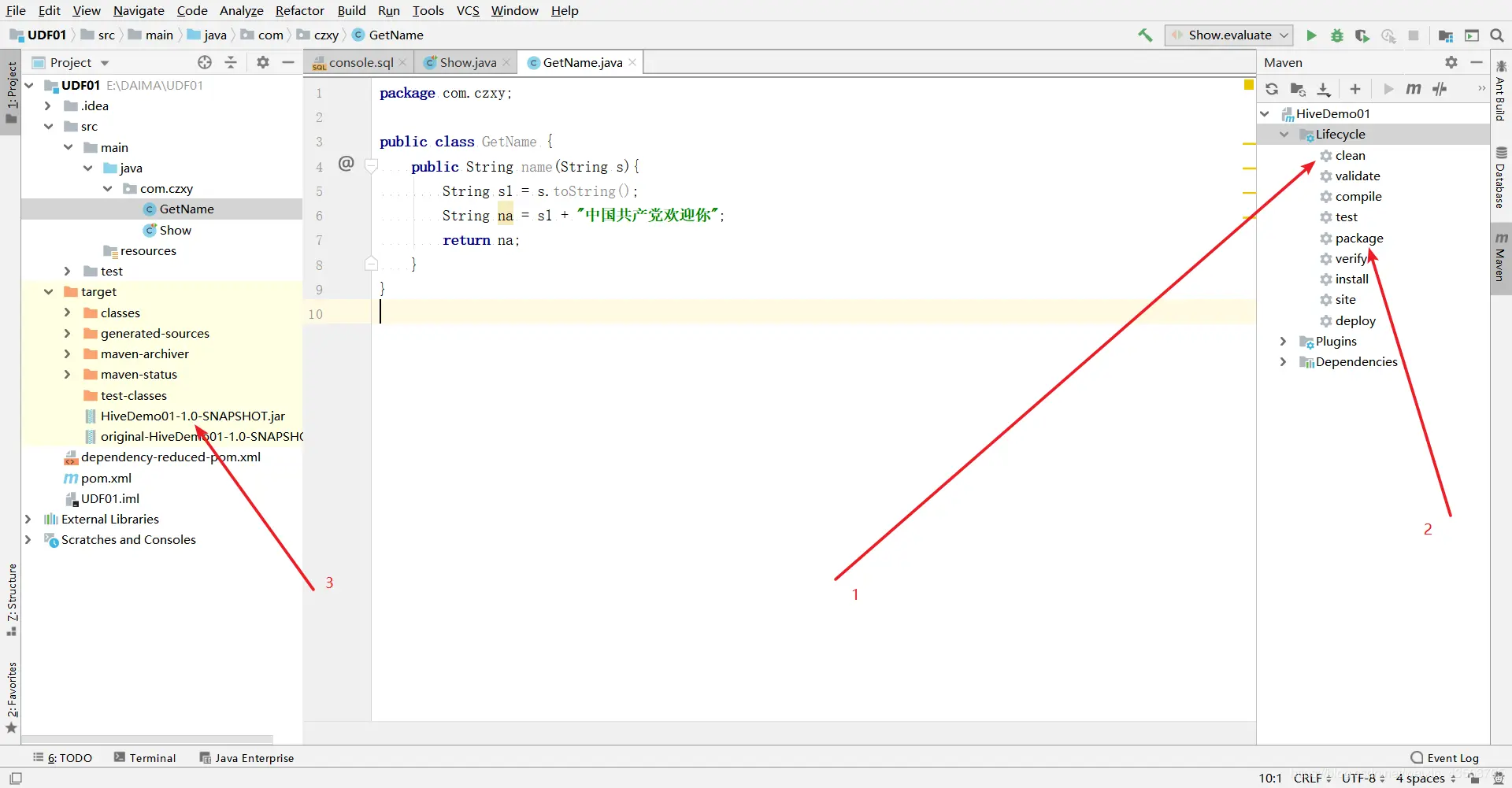The image size is (1512, 788).
Task: Open the Event Log
Action: coord(1445,758)
